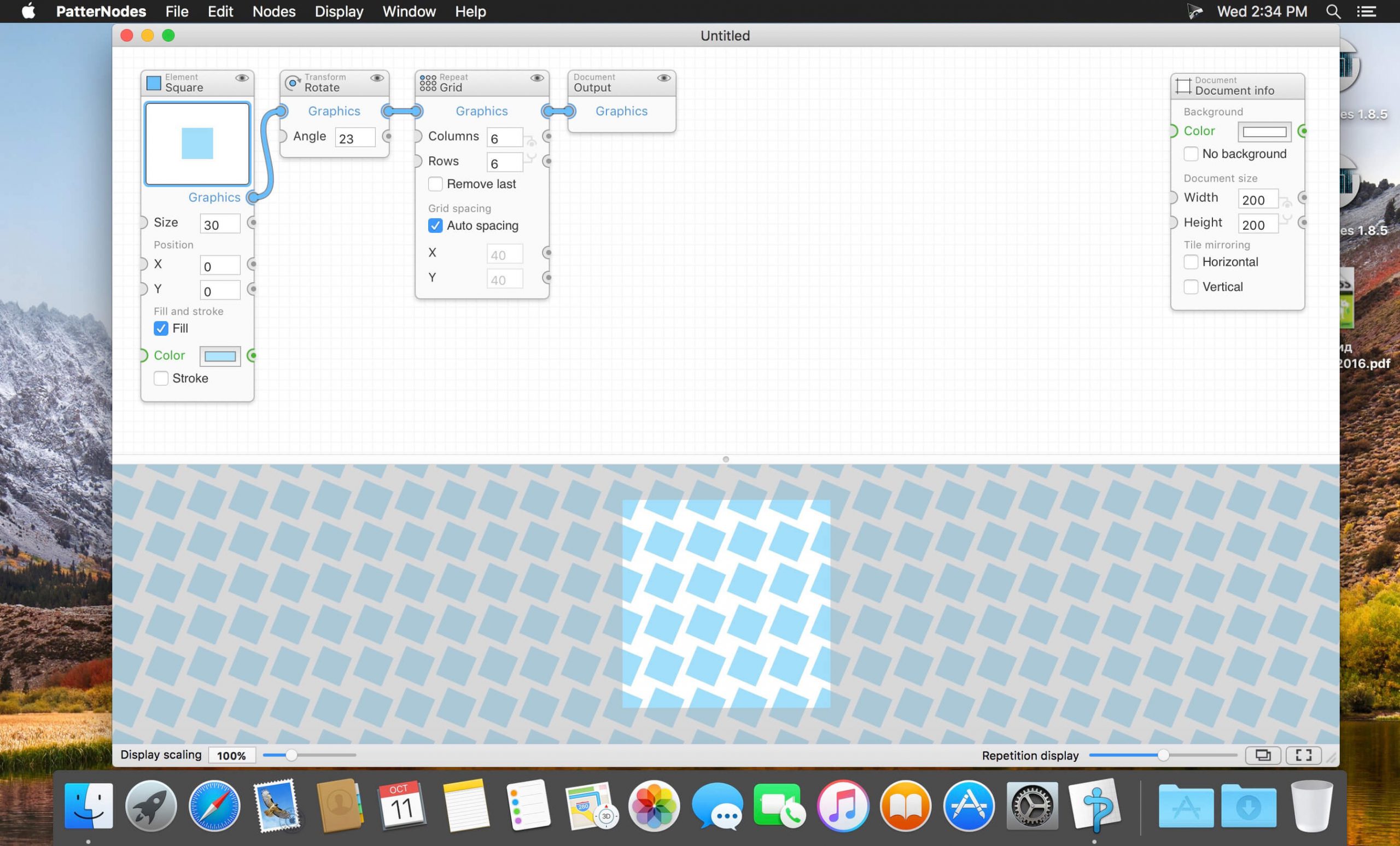Click the tiled repetition view icon bottom right
Viewport: 1400px width, 846px height.
[1264, 755]
